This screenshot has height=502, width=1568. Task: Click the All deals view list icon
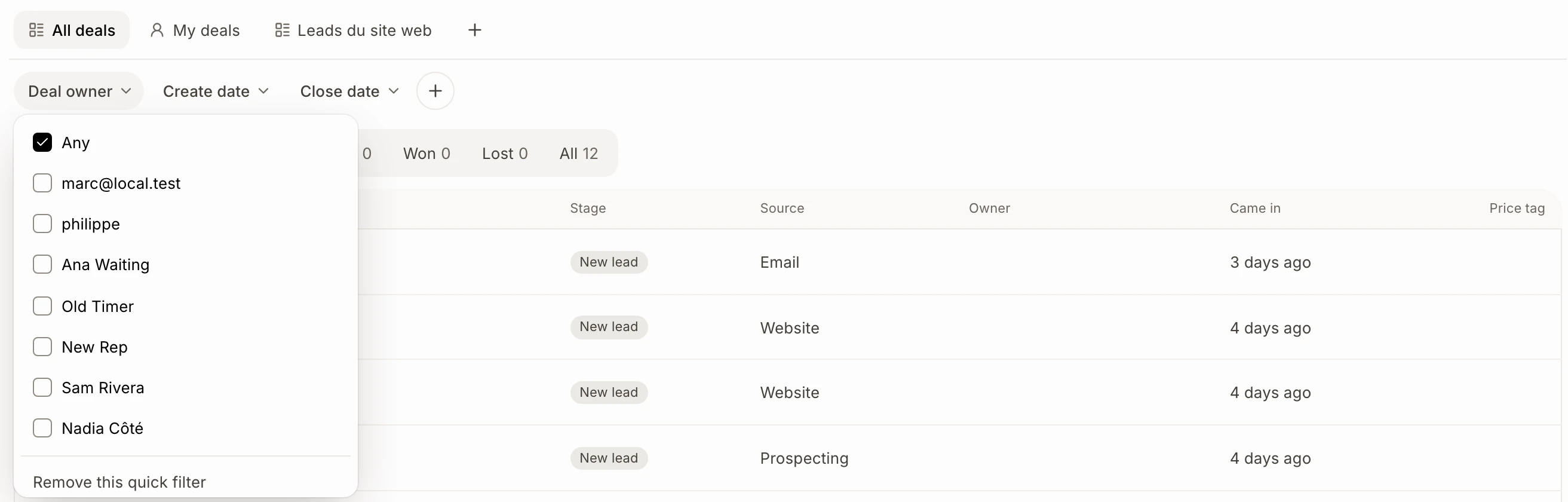[x=36, y=30]
